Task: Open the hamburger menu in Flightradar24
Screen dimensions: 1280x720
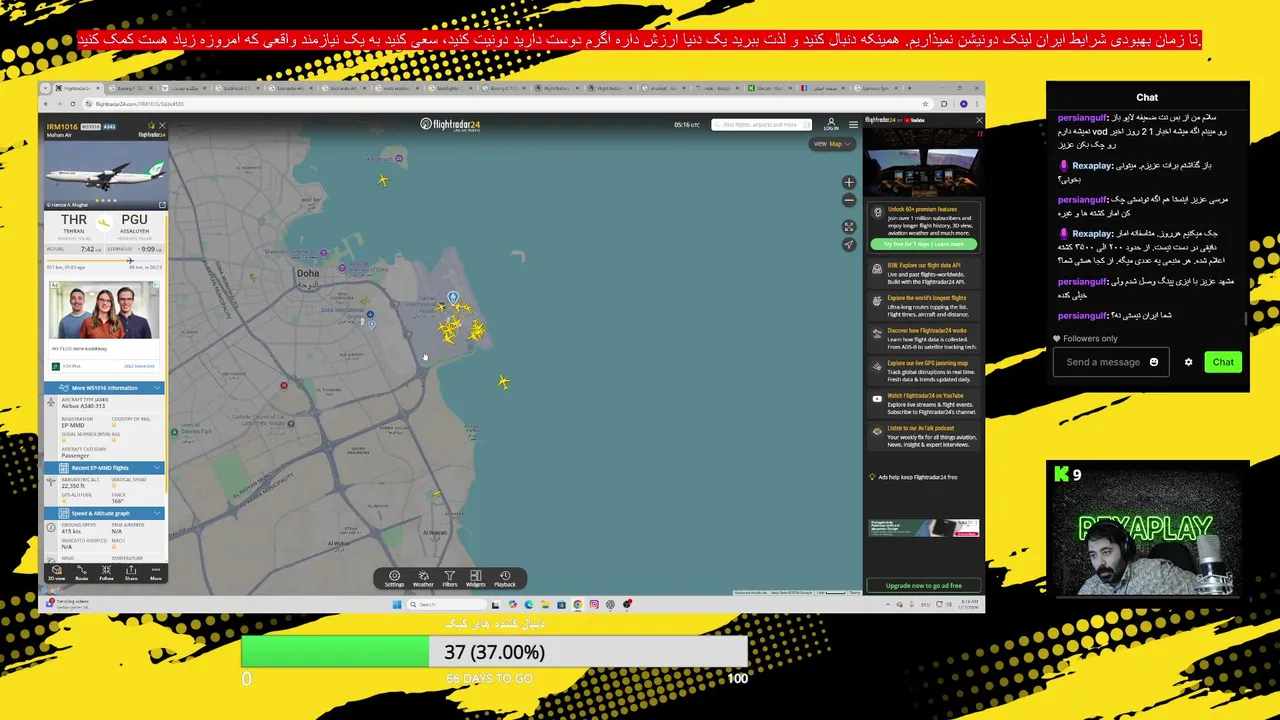Action: coord(853,125)
